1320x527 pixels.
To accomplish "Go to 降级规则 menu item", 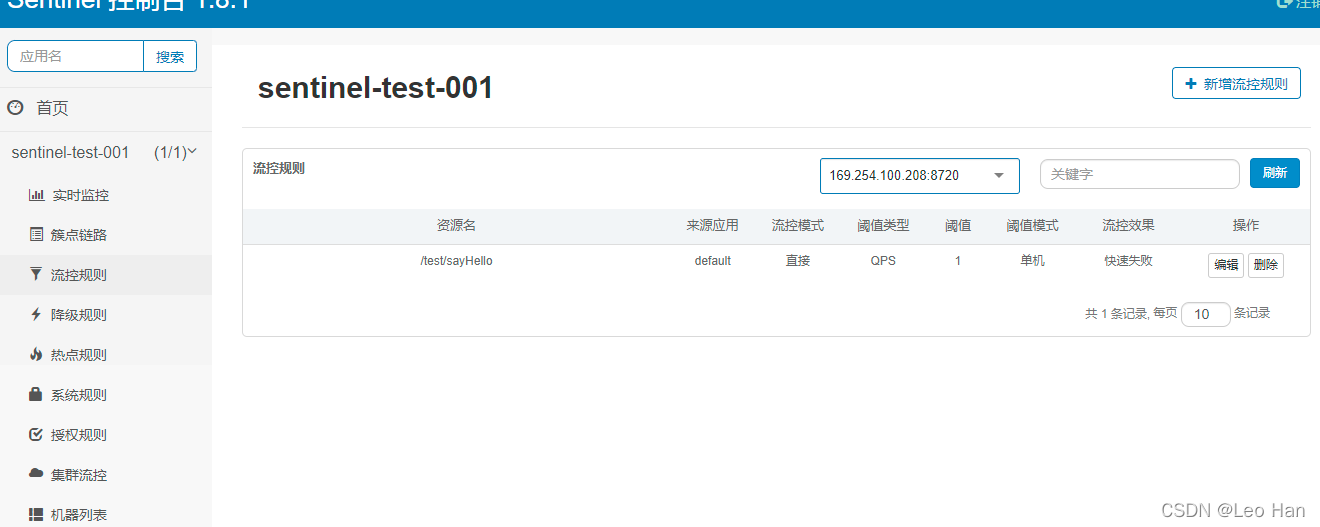I will (x=79, y=315).
